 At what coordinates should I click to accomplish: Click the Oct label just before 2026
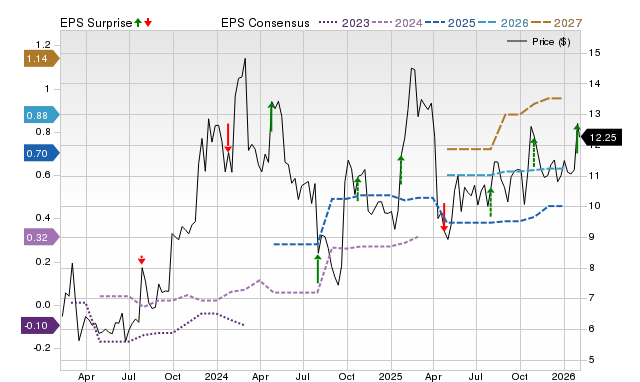(x=520, y=376)
